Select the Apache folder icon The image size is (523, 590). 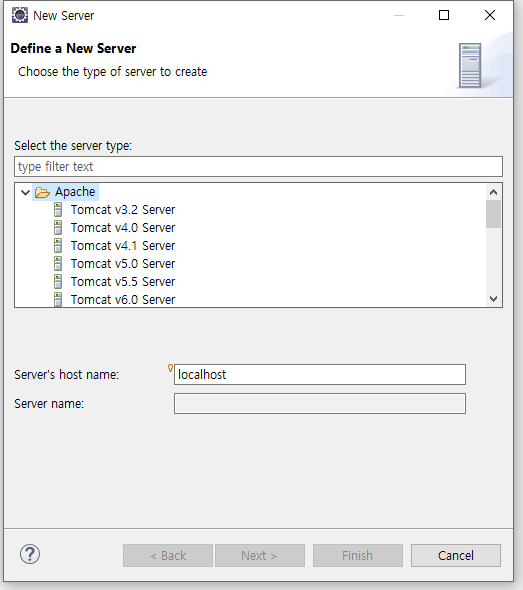[42, 193]
